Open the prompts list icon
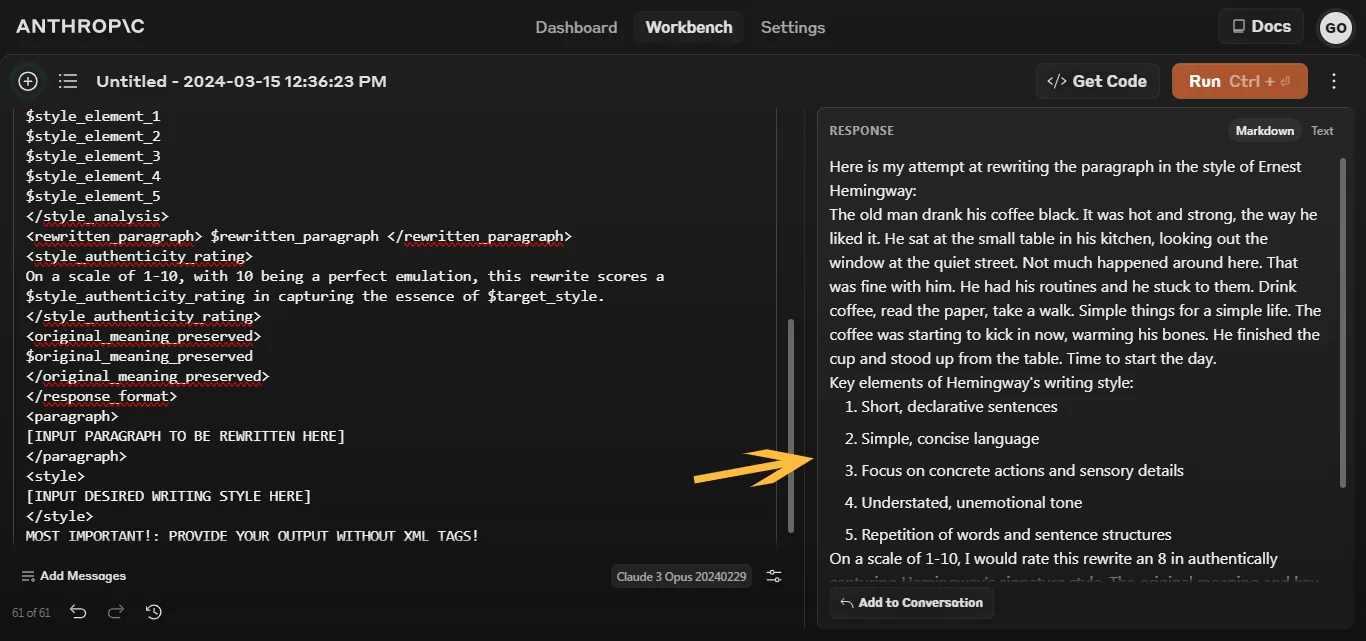The image size is (1366, 641). coord(67,81)
